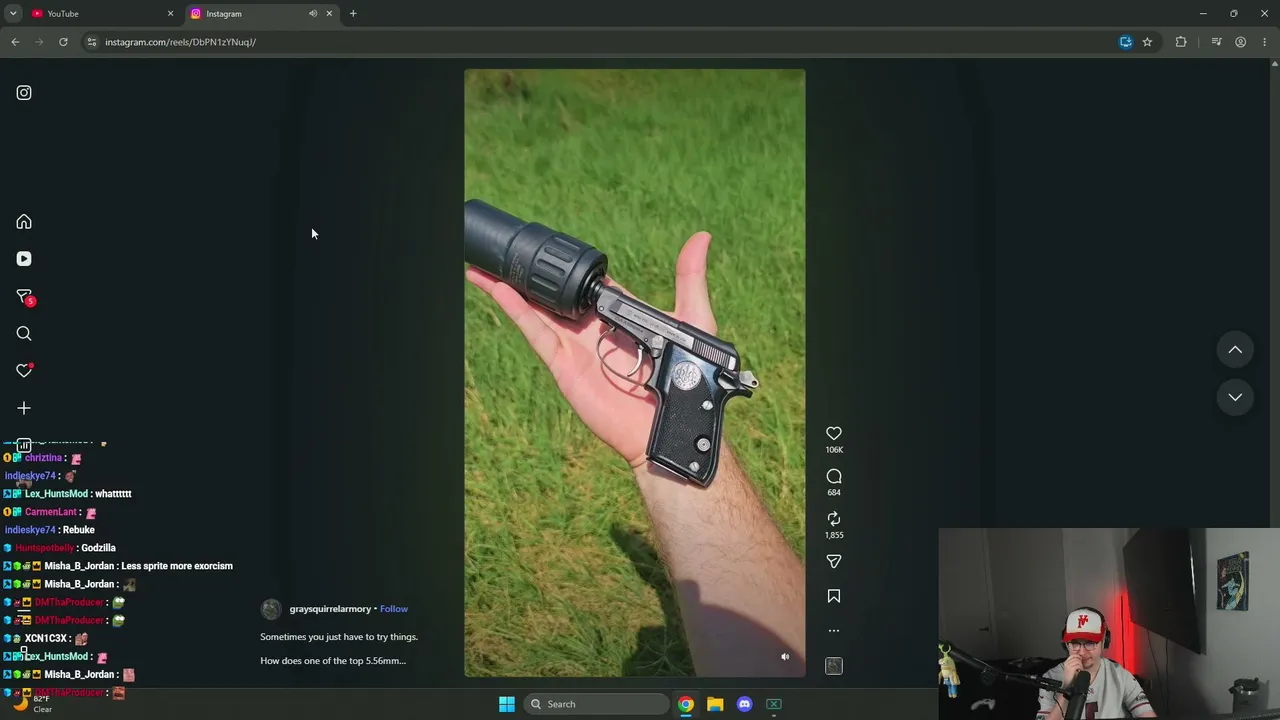Mute the Instagram tab's audio indicator
Screen dimensions: 1280x720
click(x=312, y=14)
